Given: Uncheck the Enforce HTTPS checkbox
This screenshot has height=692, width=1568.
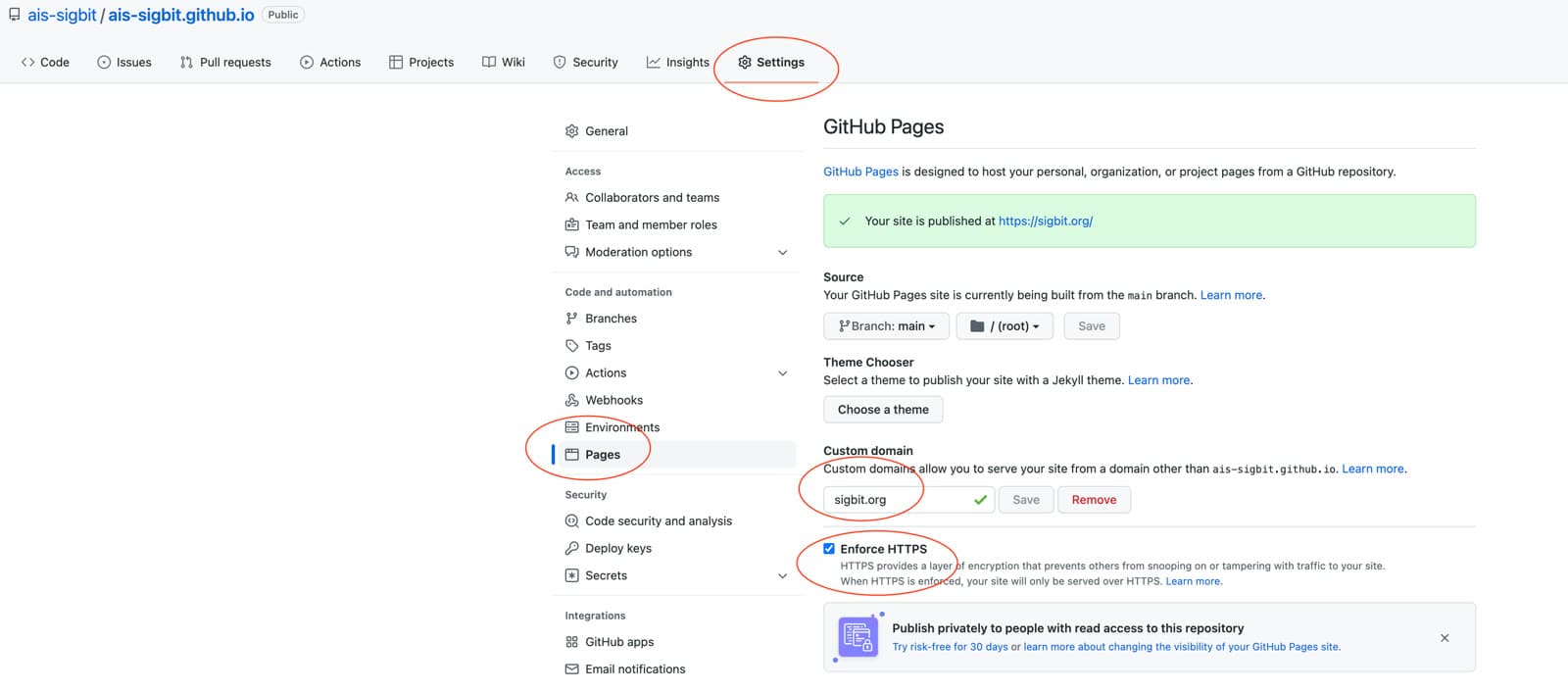Looking at the screenshot, I should tap(829, 549).
